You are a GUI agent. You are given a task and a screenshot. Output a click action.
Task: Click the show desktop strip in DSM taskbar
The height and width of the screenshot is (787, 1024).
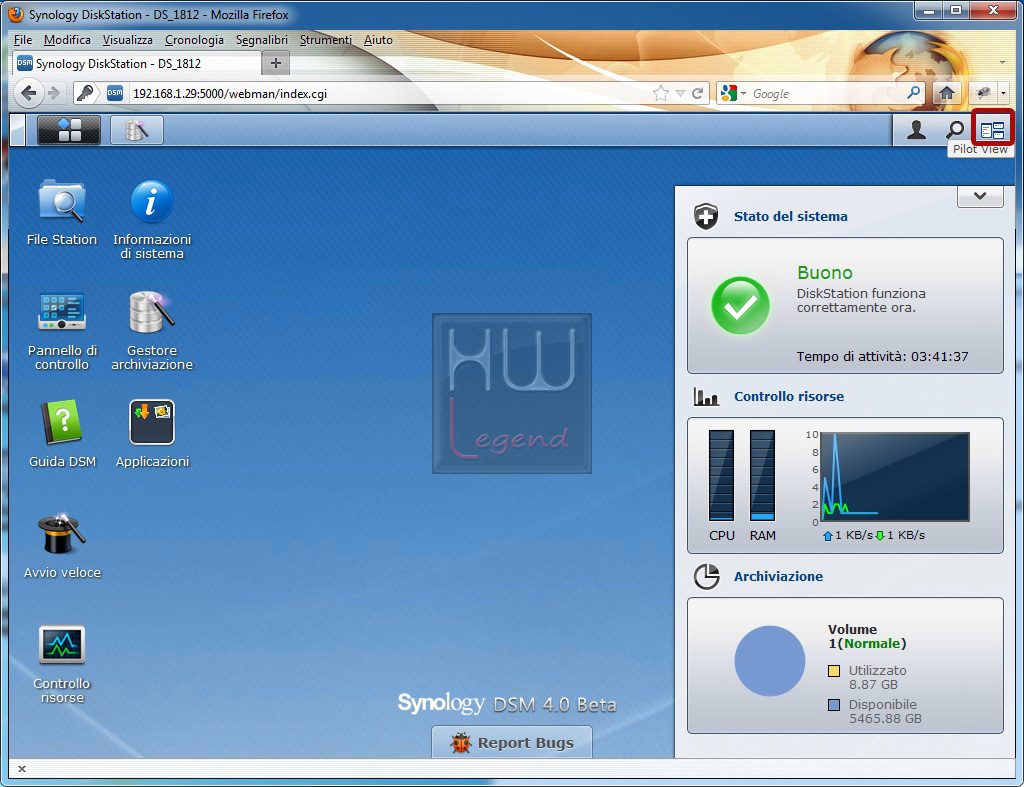coord(18,129)
